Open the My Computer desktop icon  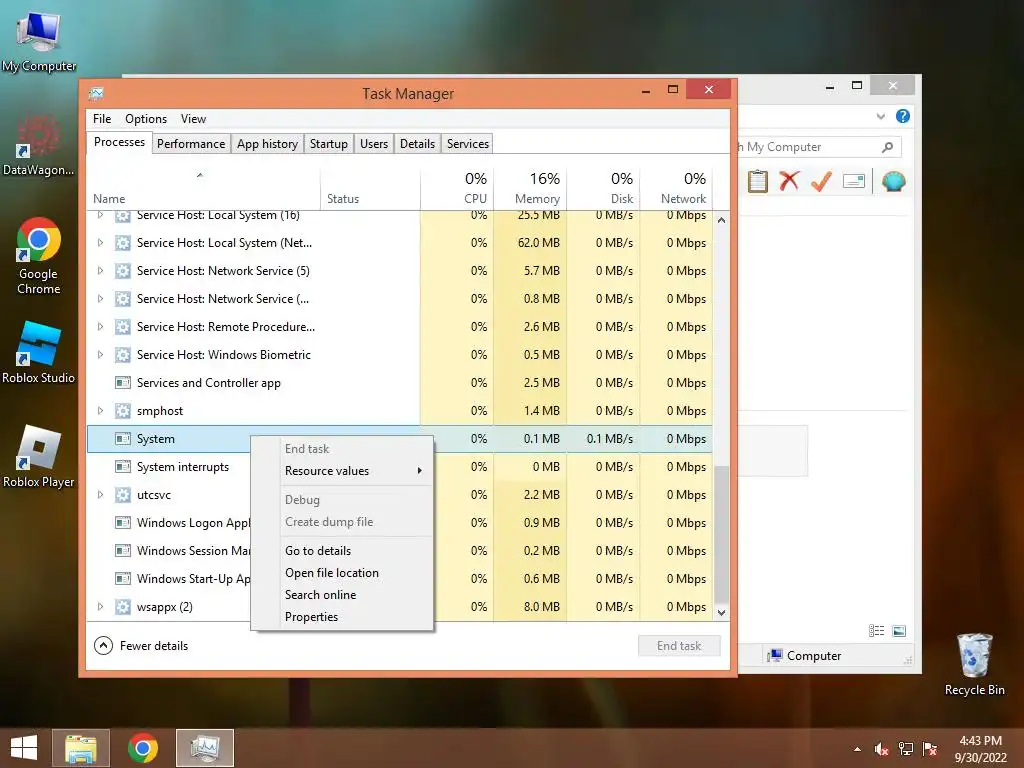coord(39,40)
